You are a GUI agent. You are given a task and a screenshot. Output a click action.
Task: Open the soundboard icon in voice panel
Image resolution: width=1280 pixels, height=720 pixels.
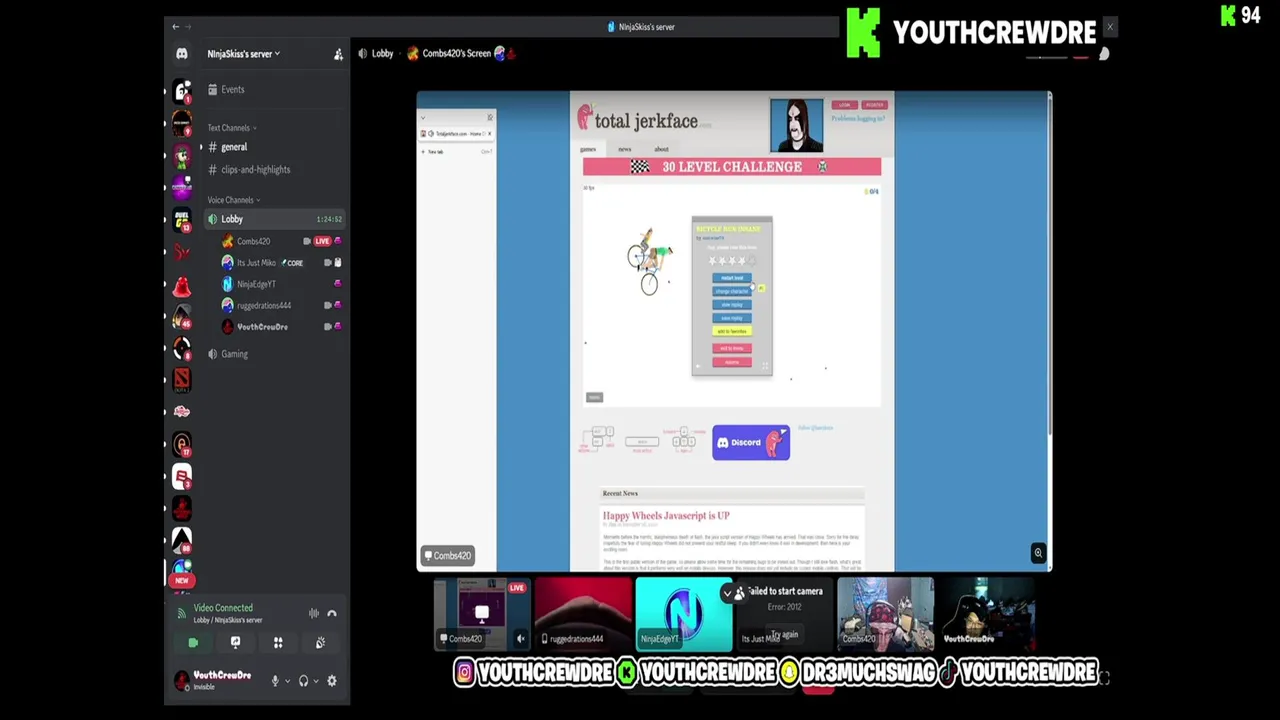pyautogui.click(x=320, y=642)
